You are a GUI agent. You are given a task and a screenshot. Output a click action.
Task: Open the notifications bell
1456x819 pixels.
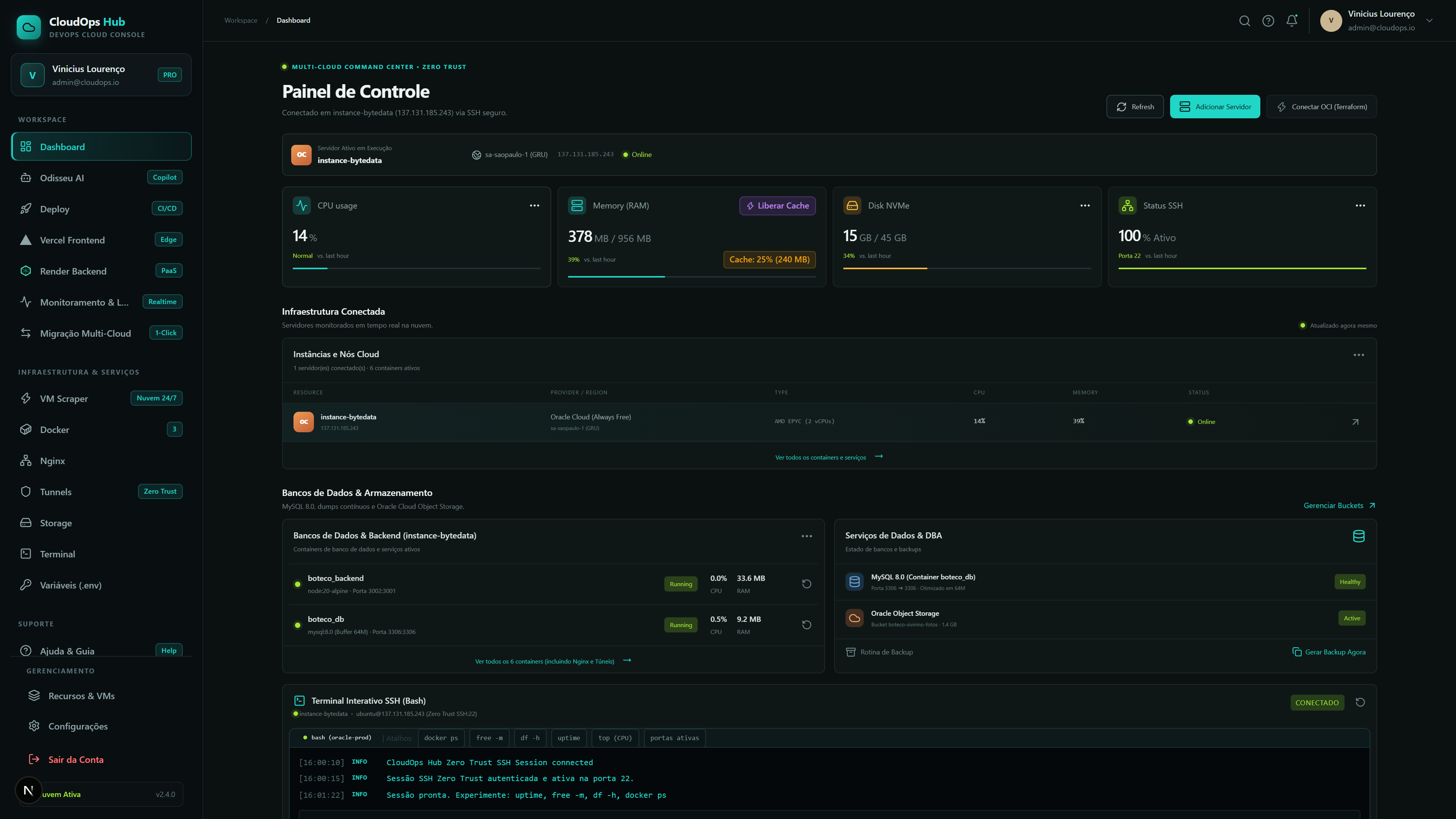(1292, 21)
